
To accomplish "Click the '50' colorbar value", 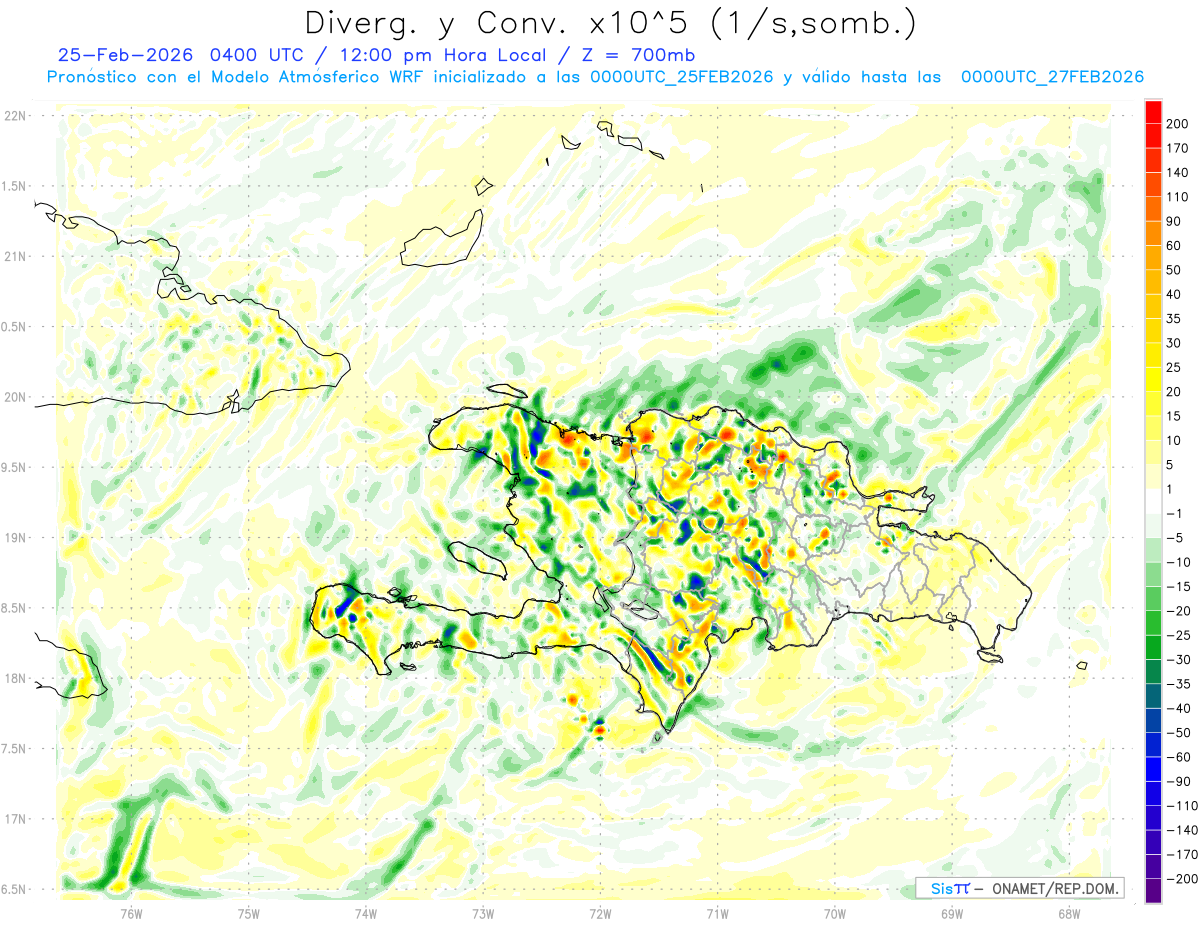I will tap(1174, 270).
